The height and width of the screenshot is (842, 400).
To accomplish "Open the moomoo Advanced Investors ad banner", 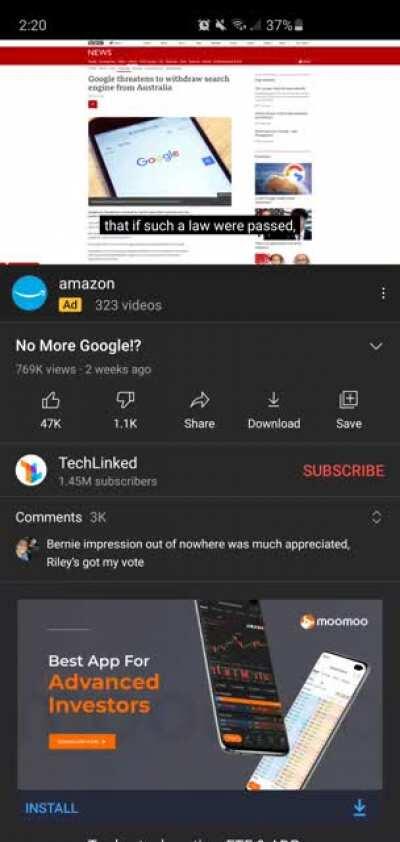I will pos(200,694).
